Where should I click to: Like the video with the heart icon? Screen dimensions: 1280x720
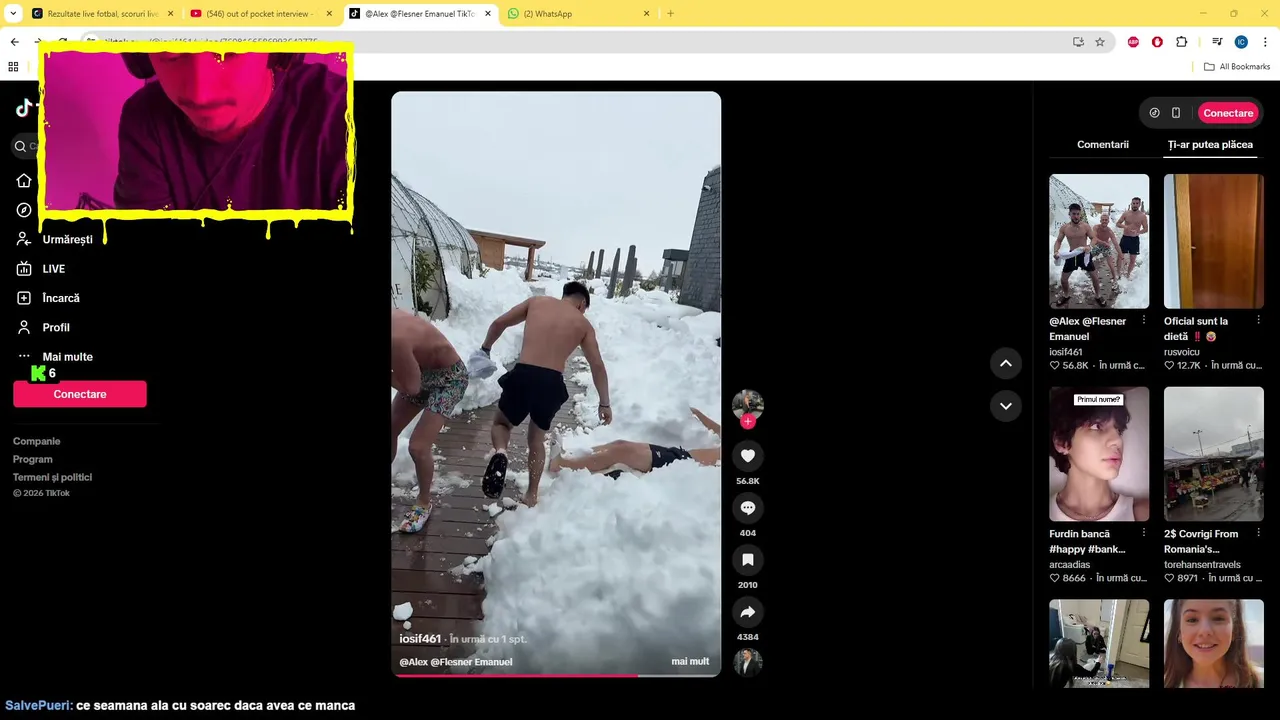coord(747,456)
